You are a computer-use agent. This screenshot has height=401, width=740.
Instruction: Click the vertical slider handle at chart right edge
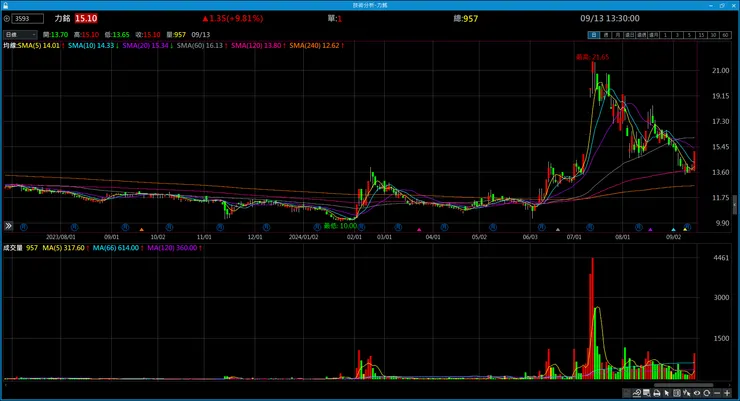click(x=734, y=204)
